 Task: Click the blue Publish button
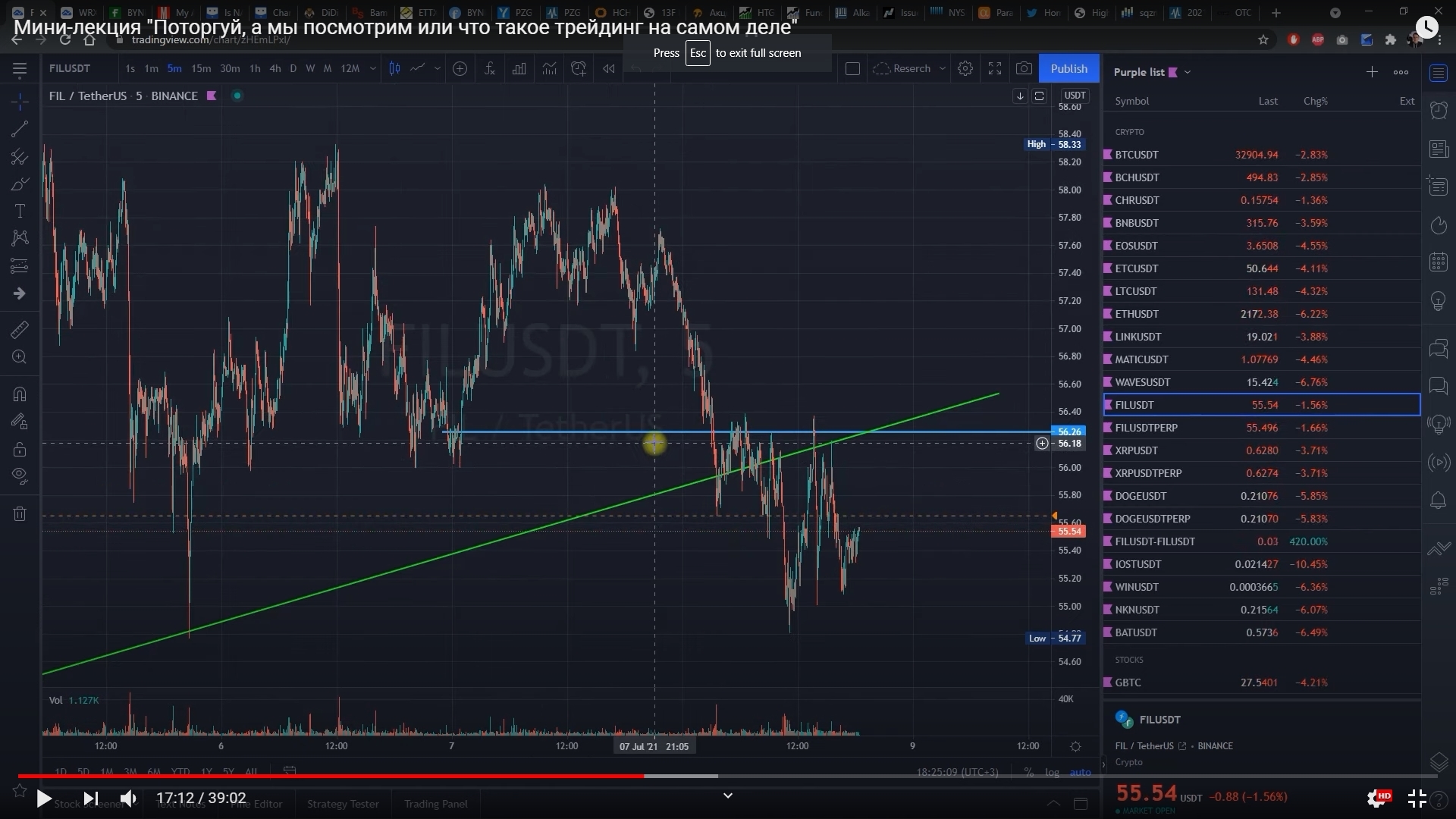point(1068,69)
